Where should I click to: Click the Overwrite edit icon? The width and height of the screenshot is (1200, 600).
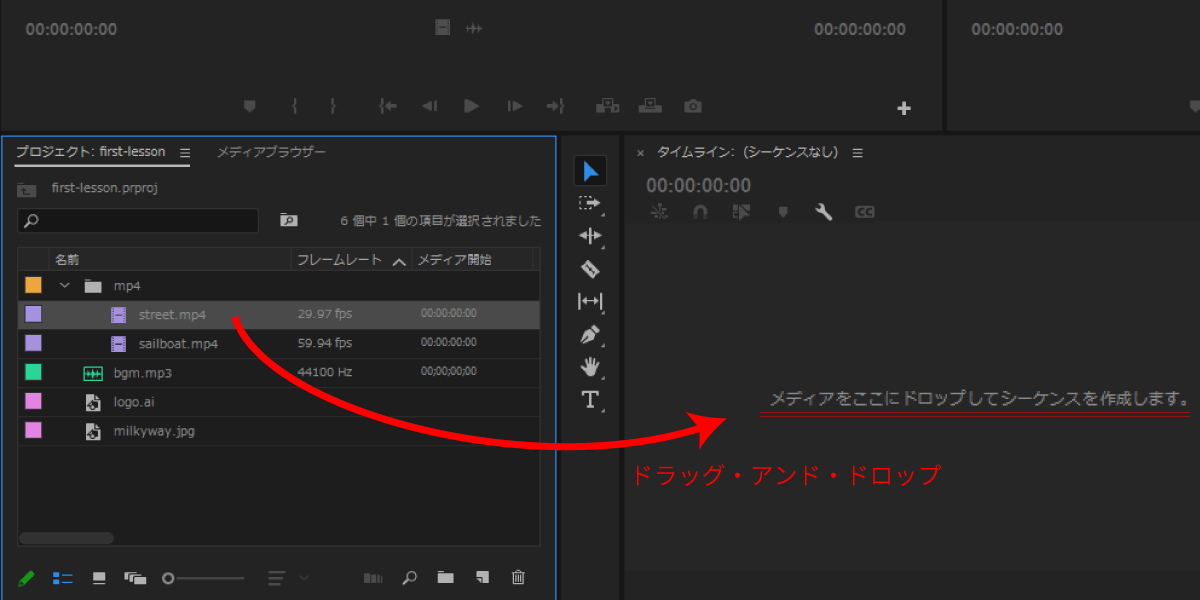coord(650,106)
